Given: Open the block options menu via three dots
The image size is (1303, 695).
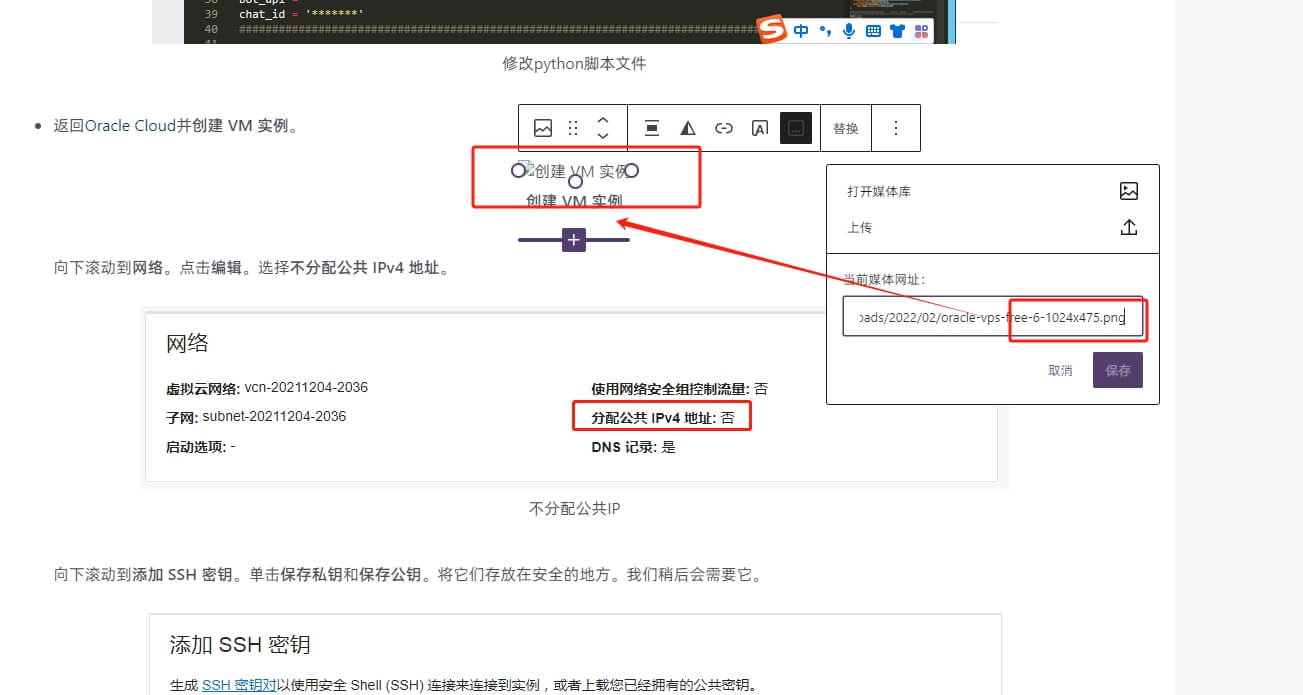Looking at the screenshot, I should pyautogui.click(x=896, y=127).
